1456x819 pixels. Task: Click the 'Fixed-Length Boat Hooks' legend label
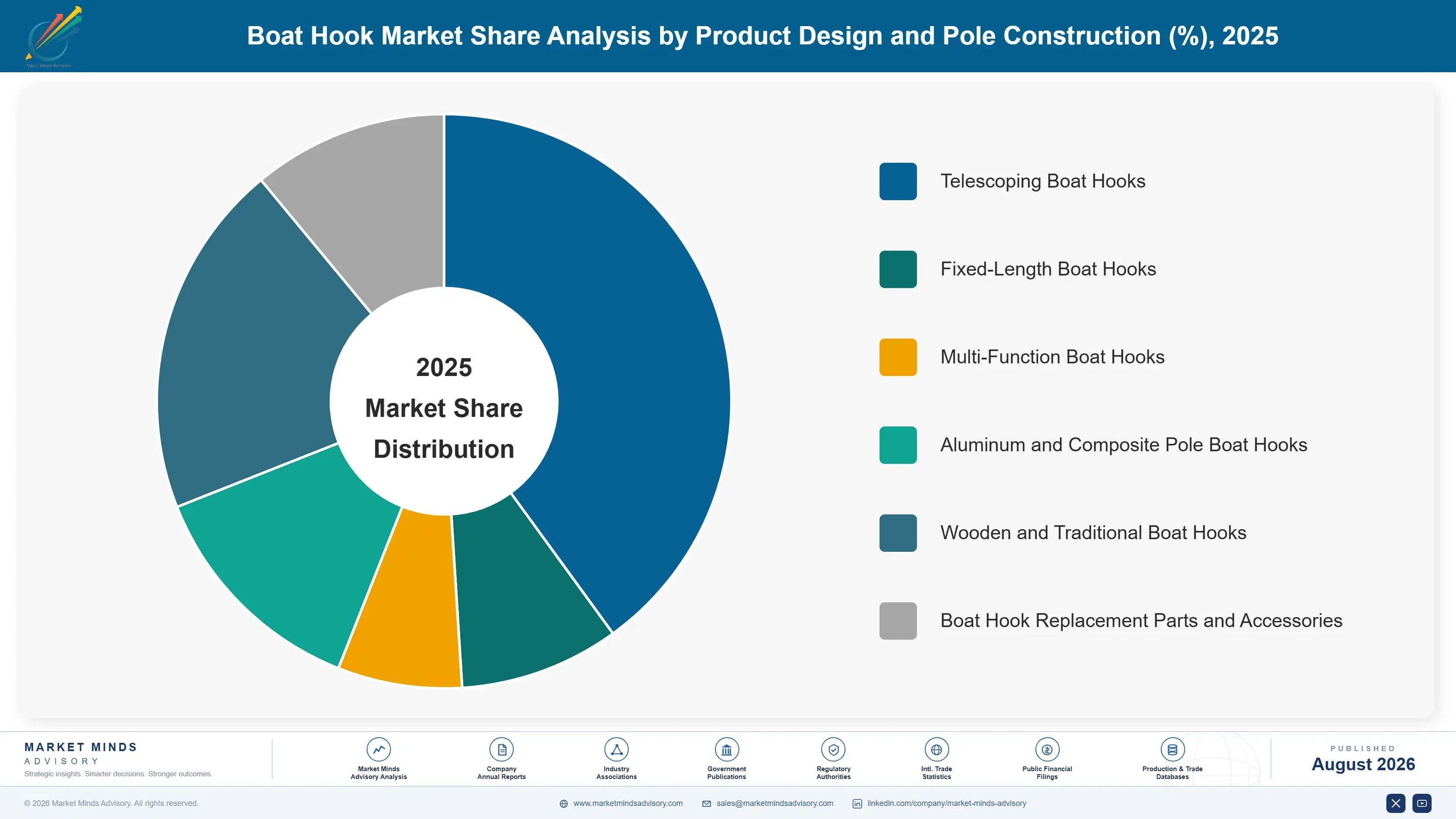click(1048, 269)
